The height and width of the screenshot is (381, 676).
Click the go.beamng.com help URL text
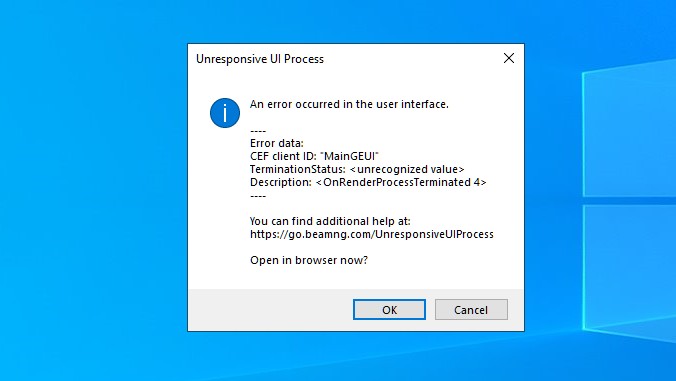[372, 234]
